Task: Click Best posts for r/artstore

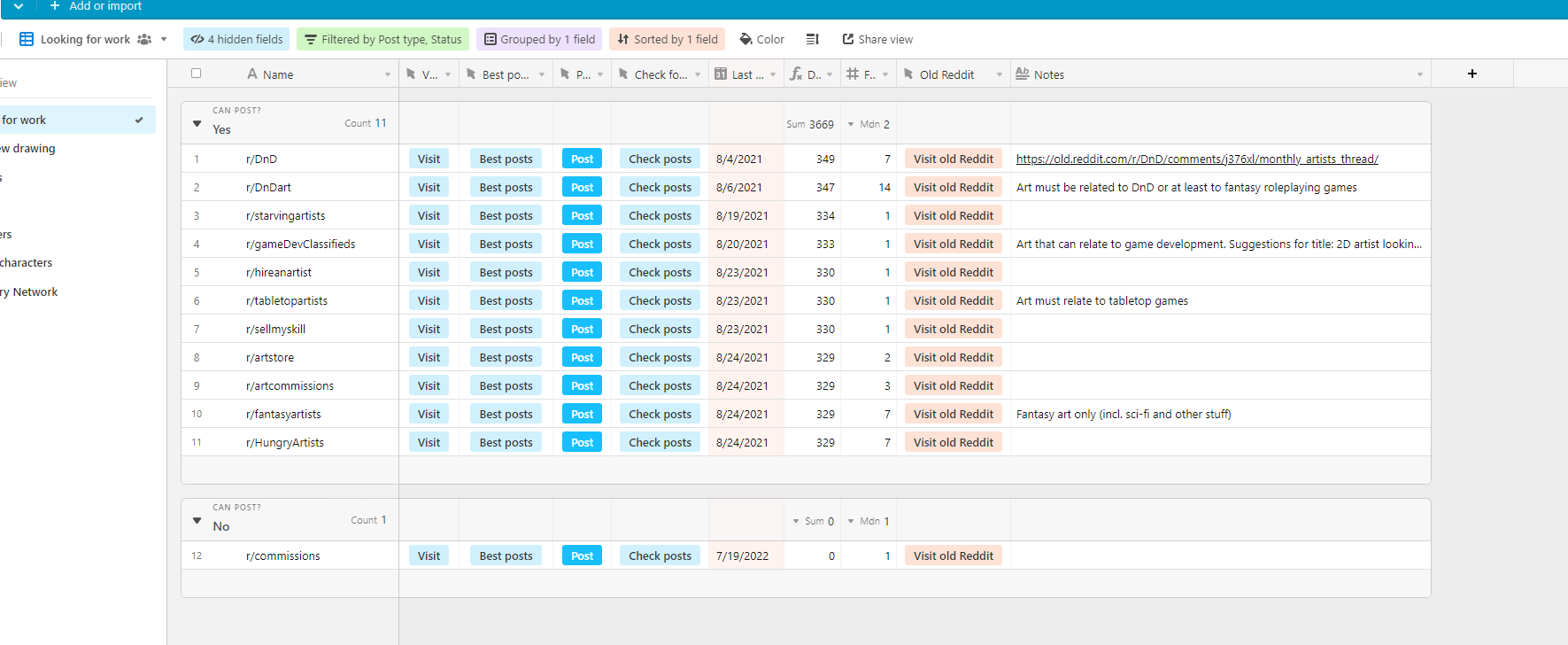Action: click(506, 357)
